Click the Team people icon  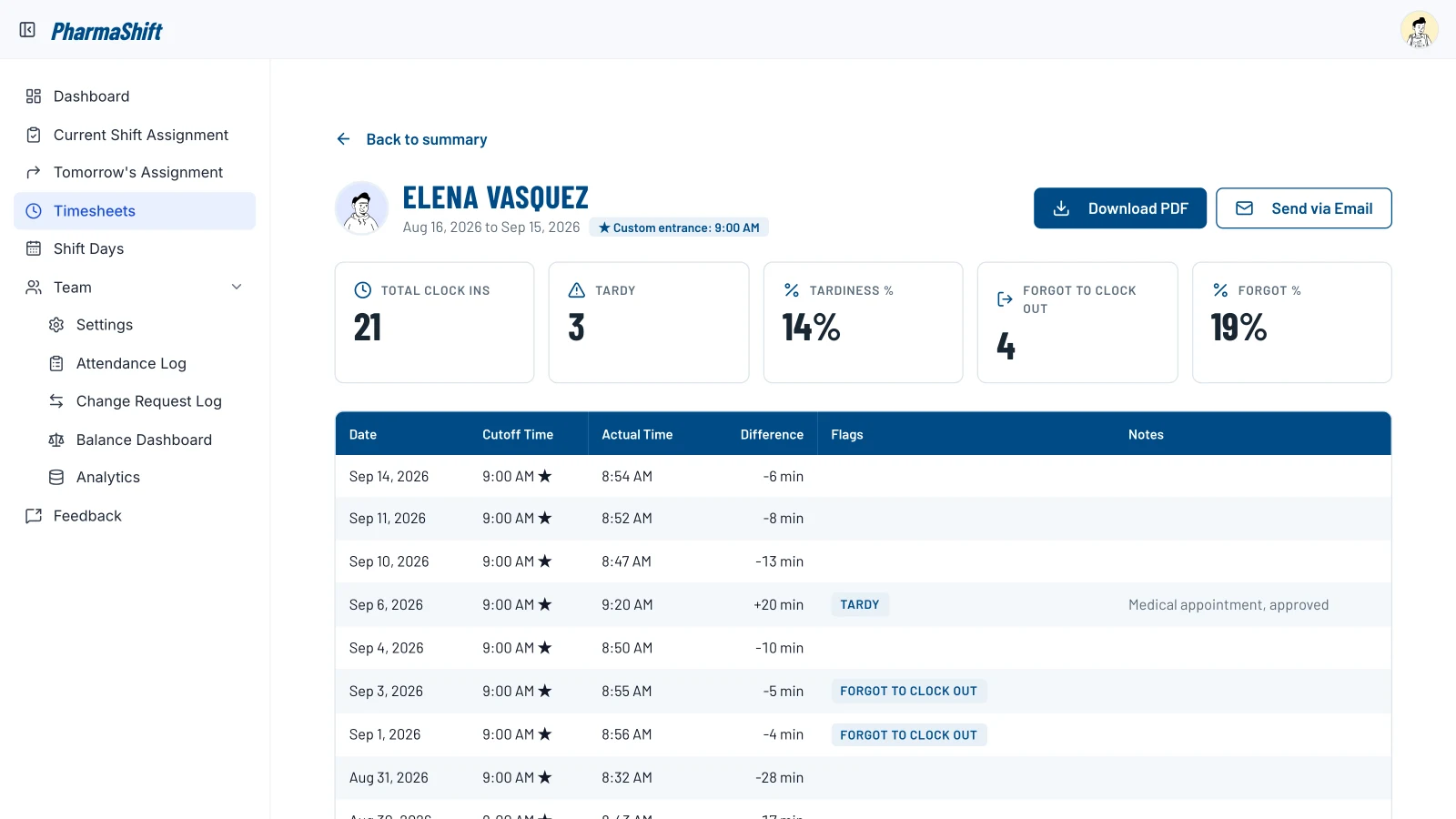pos(34,288)
